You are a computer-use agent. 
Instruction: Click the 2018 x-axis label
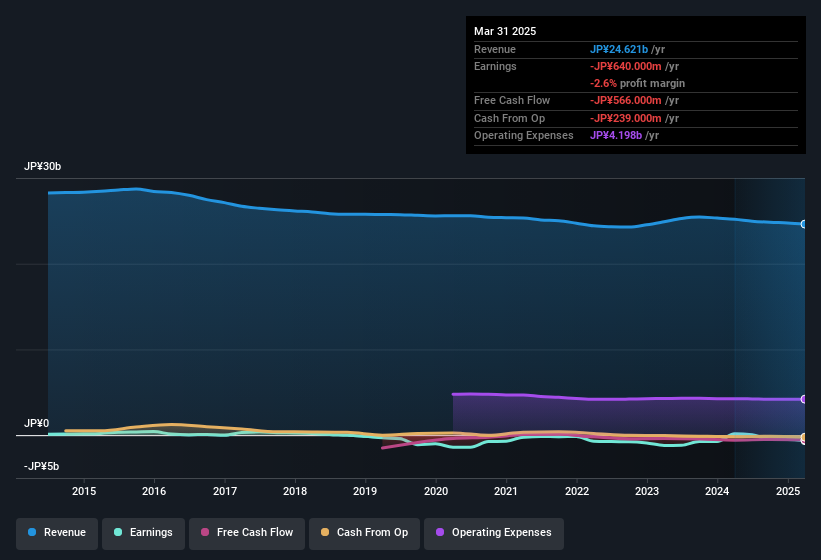click(x=295, y=491)
